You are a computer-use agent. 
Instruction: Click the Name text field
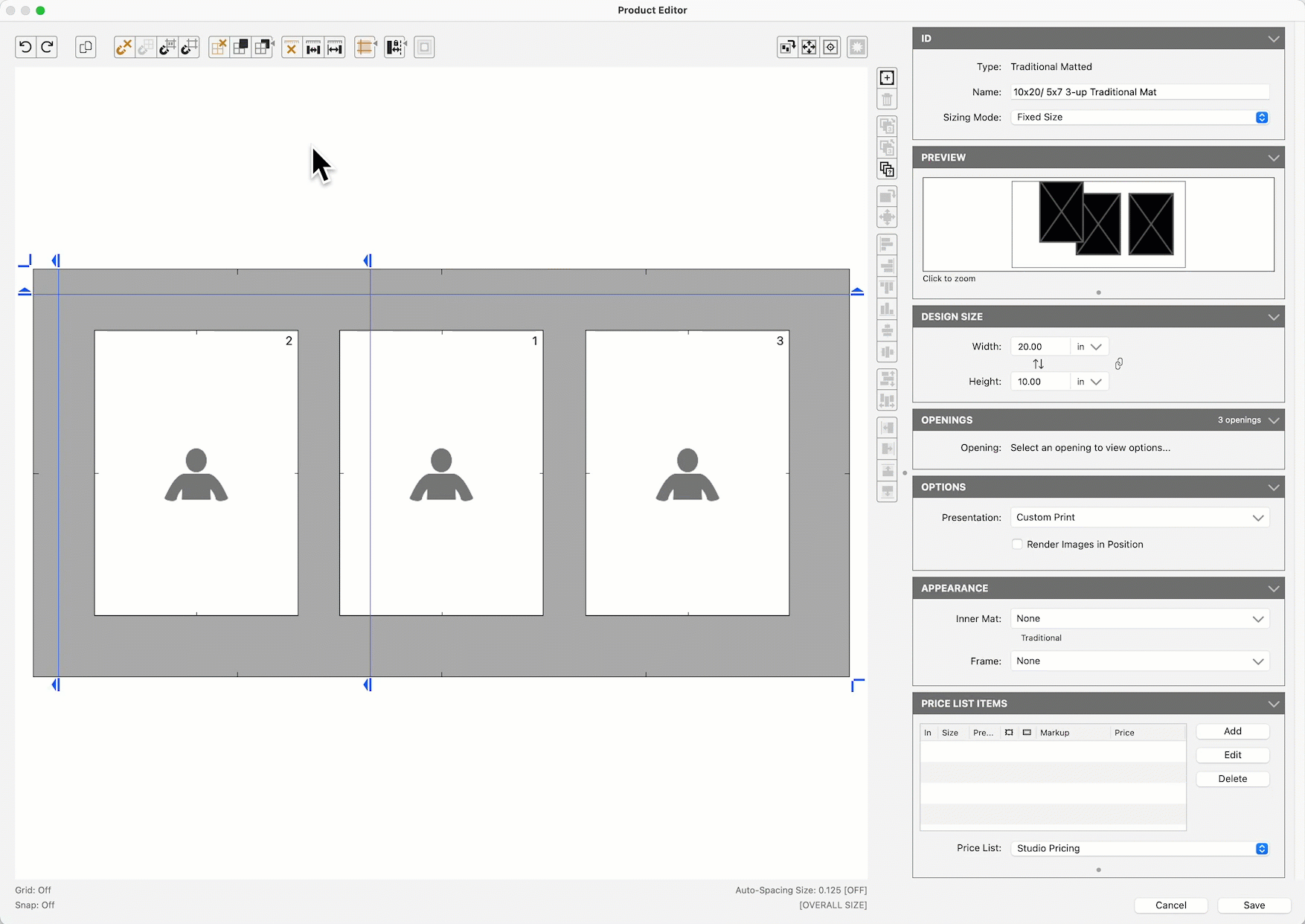point(1139,92)
